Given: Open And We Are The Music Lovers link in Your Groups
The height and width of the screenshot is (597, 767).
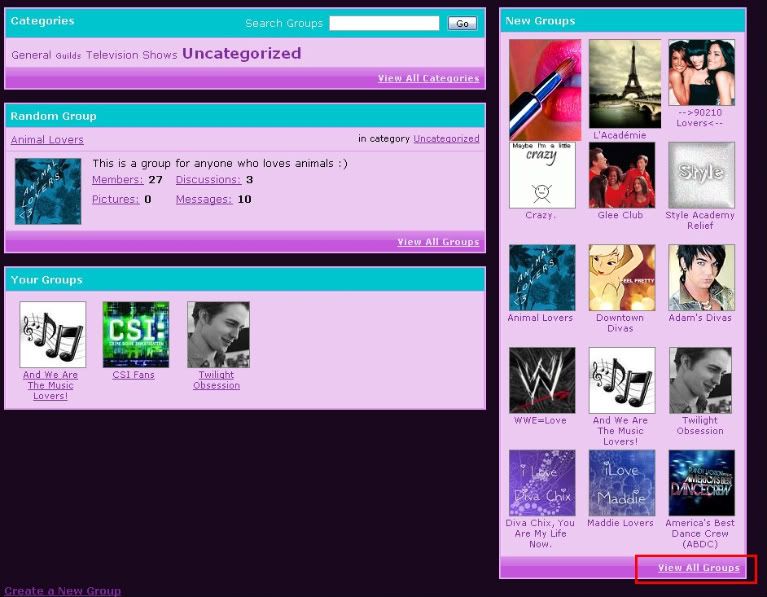Looking at the screenshot, I should pyautogui.click(x=50, y=385).
